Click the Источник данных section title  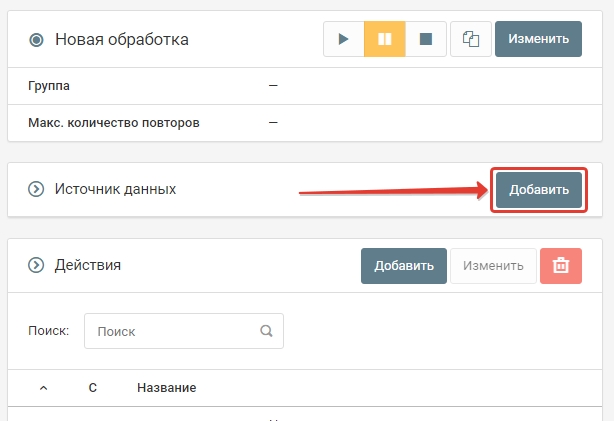[115, 189]
